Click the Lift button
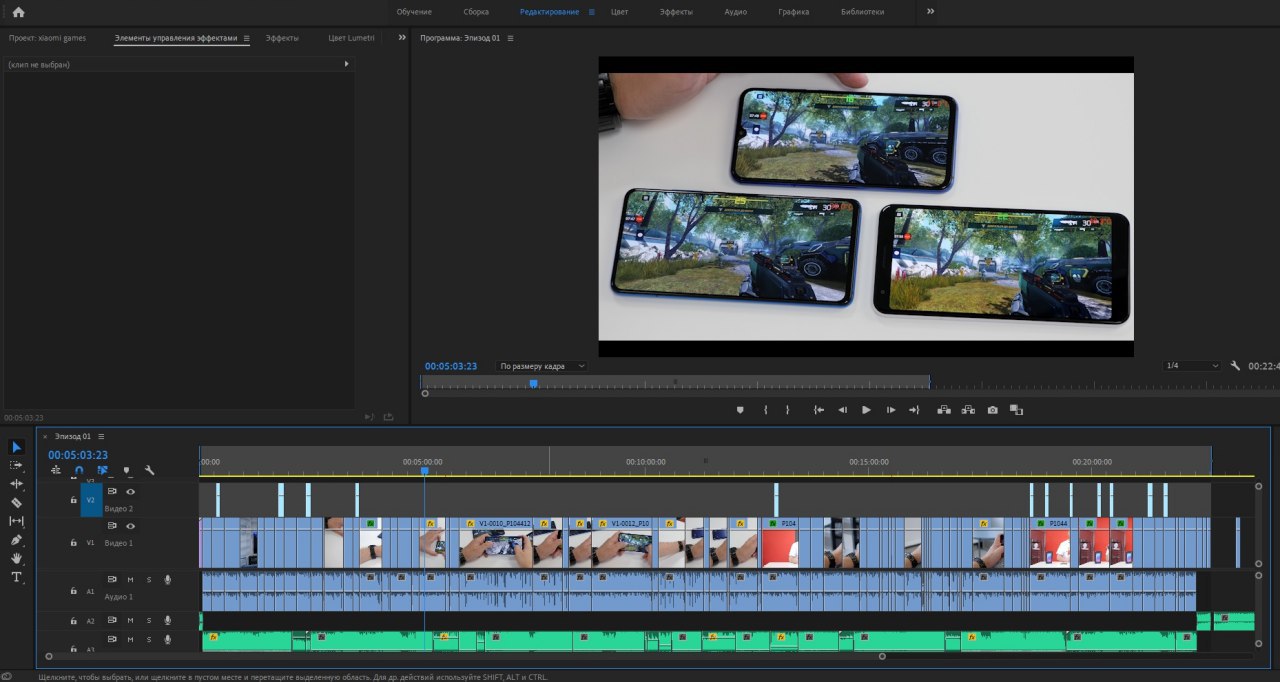This screenshot has width=1280, height=682. pyautogui.click(x=944, y=410)
